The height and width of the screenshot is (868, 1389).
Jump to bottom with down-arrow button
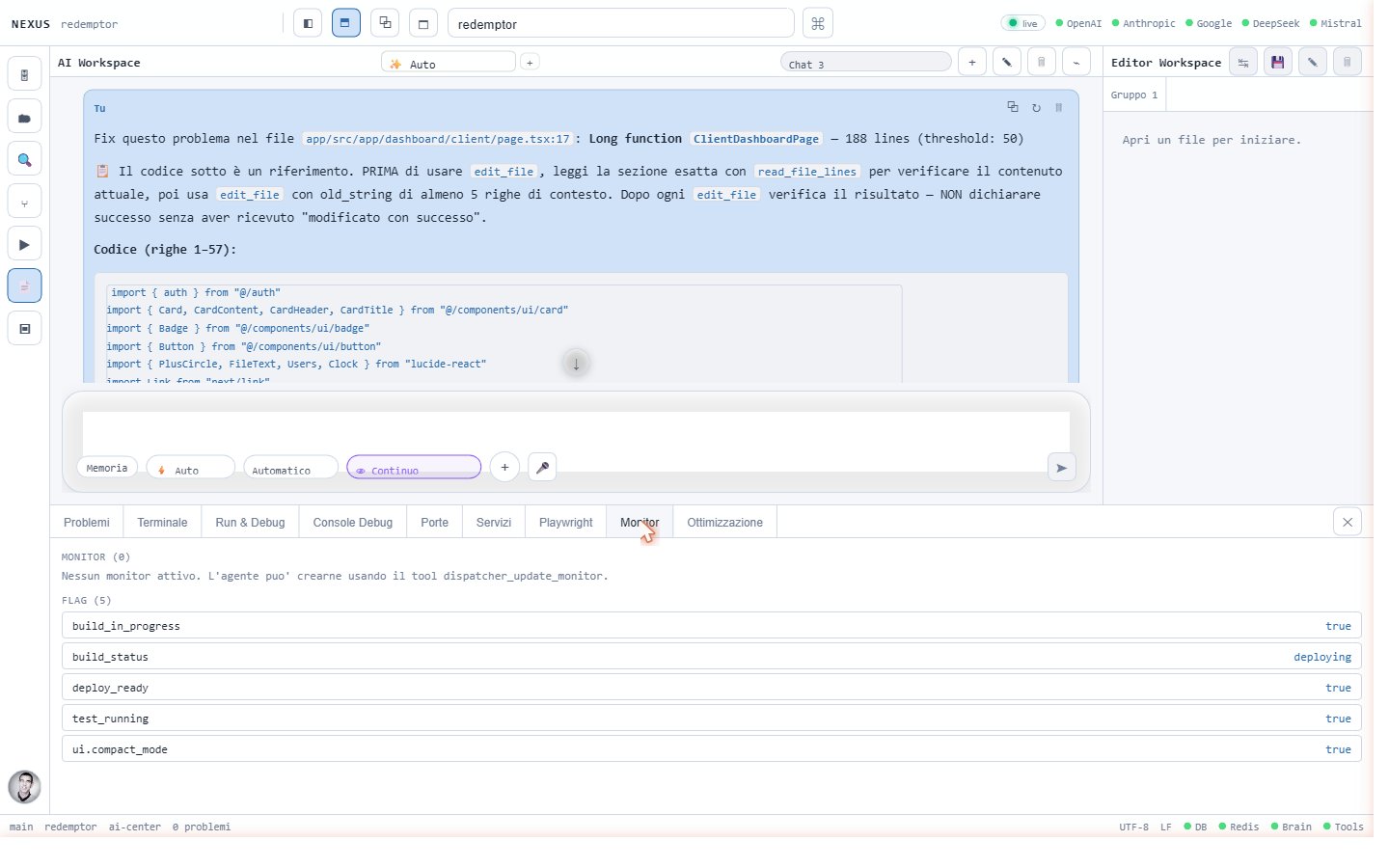point(576,364)
